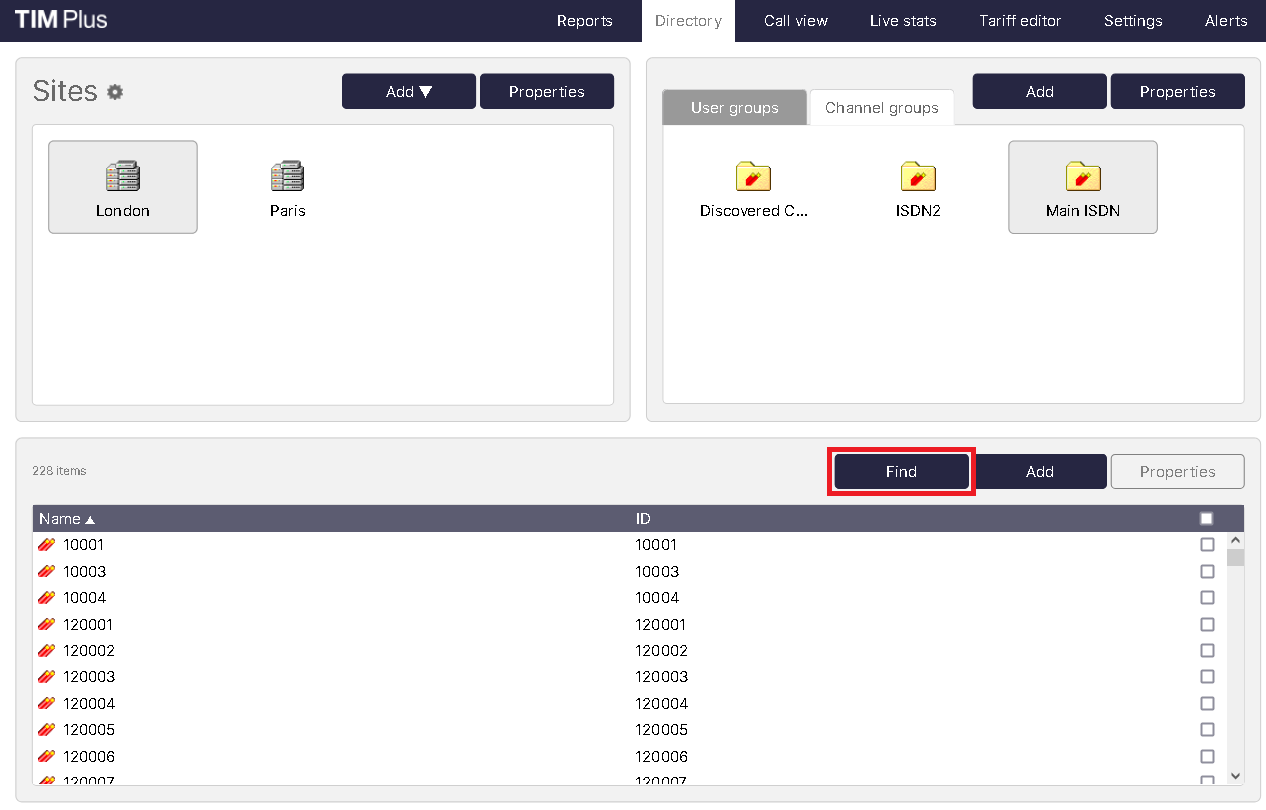This screenshot has height=810, width=1266.
Task: Tick the checkbox for channel 10003
Action: click(x=1207, y=572)
